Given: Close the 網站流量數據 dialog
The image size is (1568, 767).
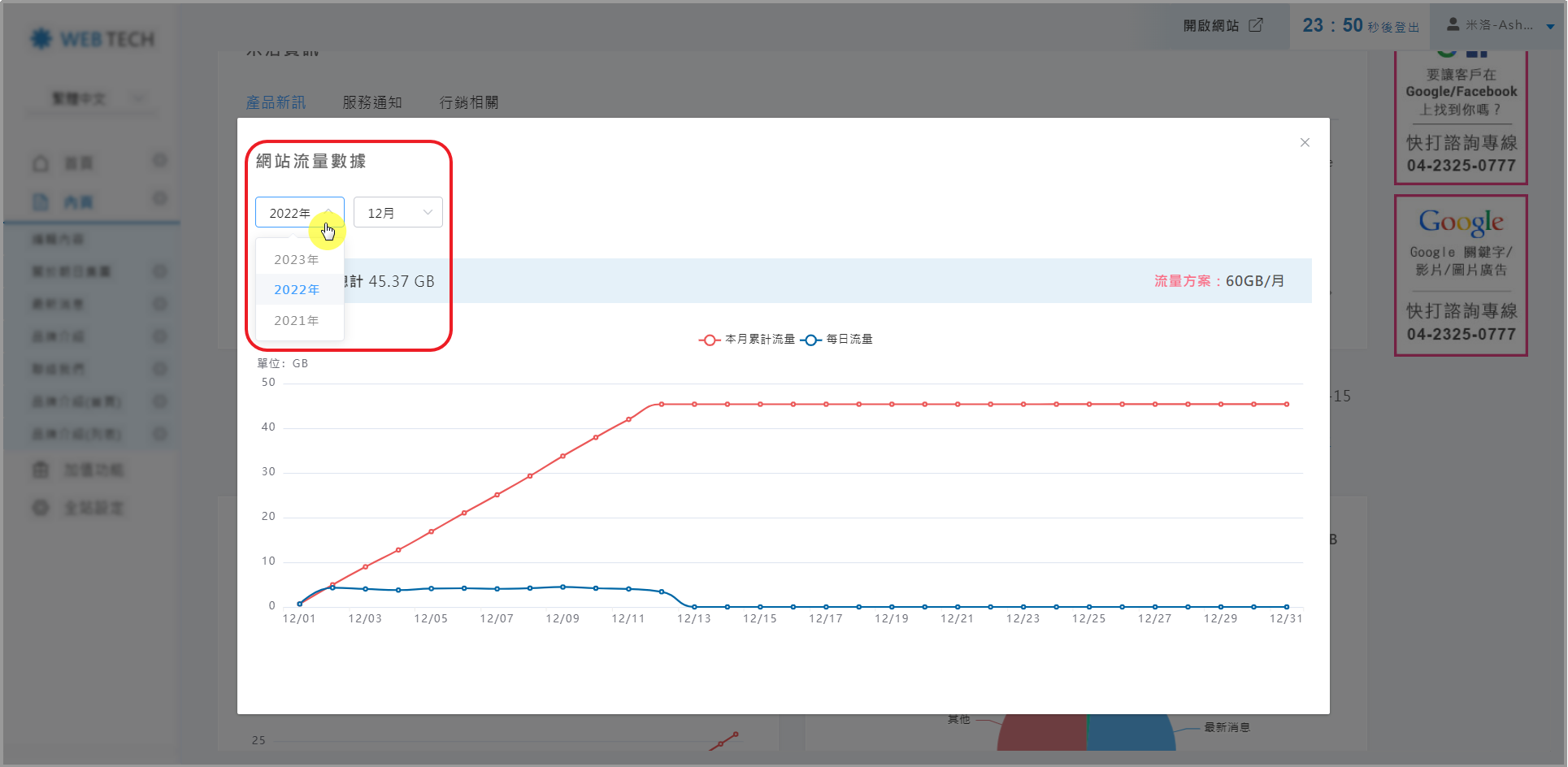Looking at the screenshot, I should point(1305,143).
